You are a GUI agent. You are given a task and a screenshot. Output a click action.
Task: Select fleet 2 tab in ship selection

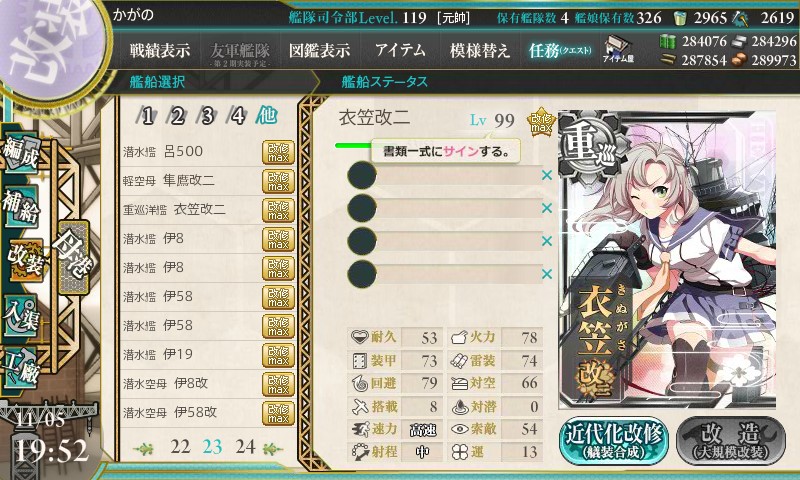click(177, 116)
